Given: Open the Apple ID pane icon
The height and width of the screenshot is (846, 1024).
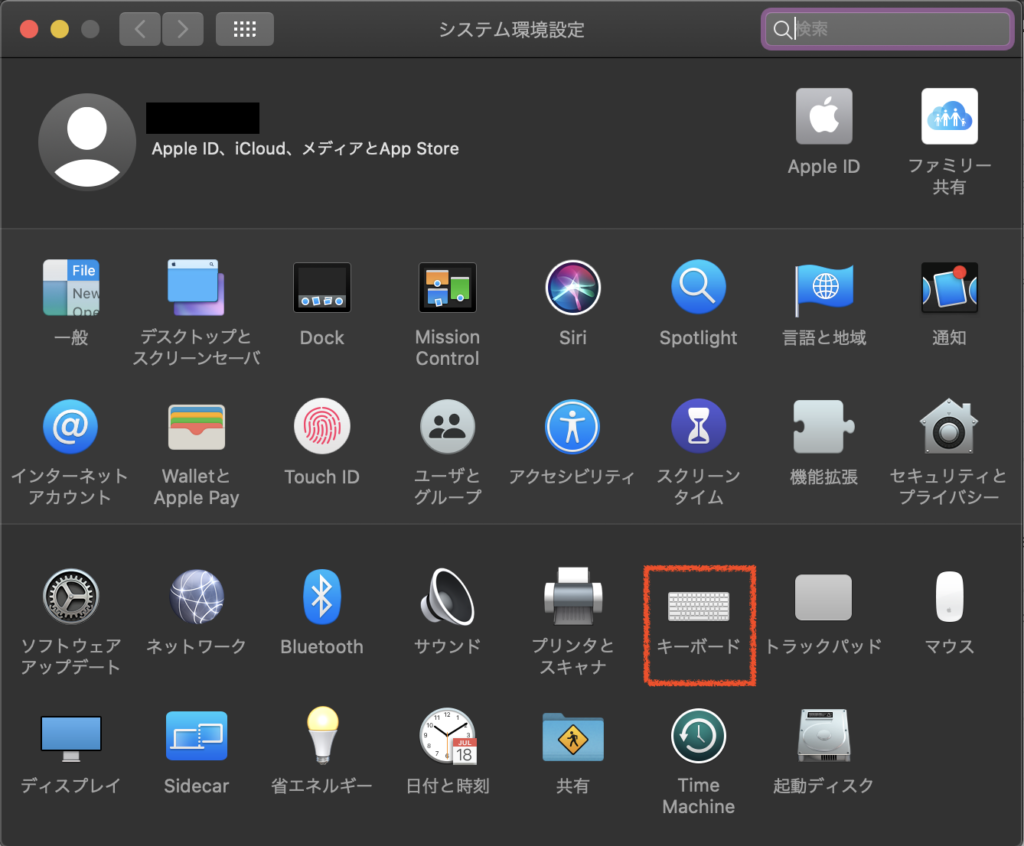Looking at the screenshot, I should [x=824, y=116].
